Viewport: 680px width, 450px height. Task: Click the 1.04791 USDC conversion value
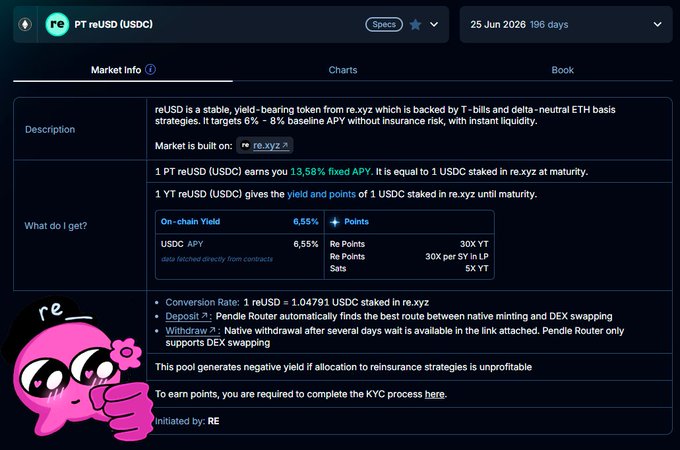pyautogui.click(x=325, y=302)
